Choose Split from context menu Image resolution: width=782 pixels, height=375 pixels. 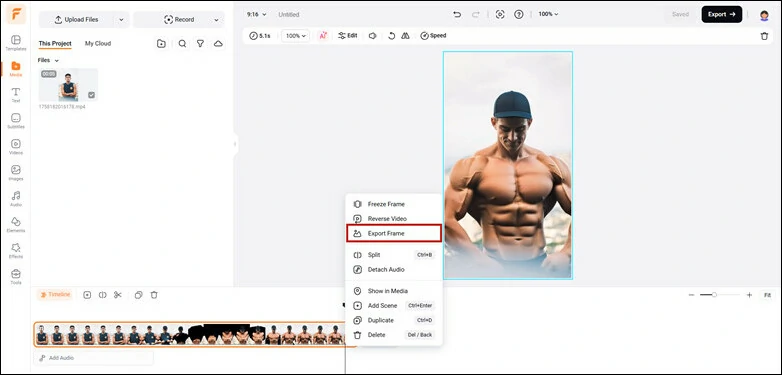[x=393, y=255]
